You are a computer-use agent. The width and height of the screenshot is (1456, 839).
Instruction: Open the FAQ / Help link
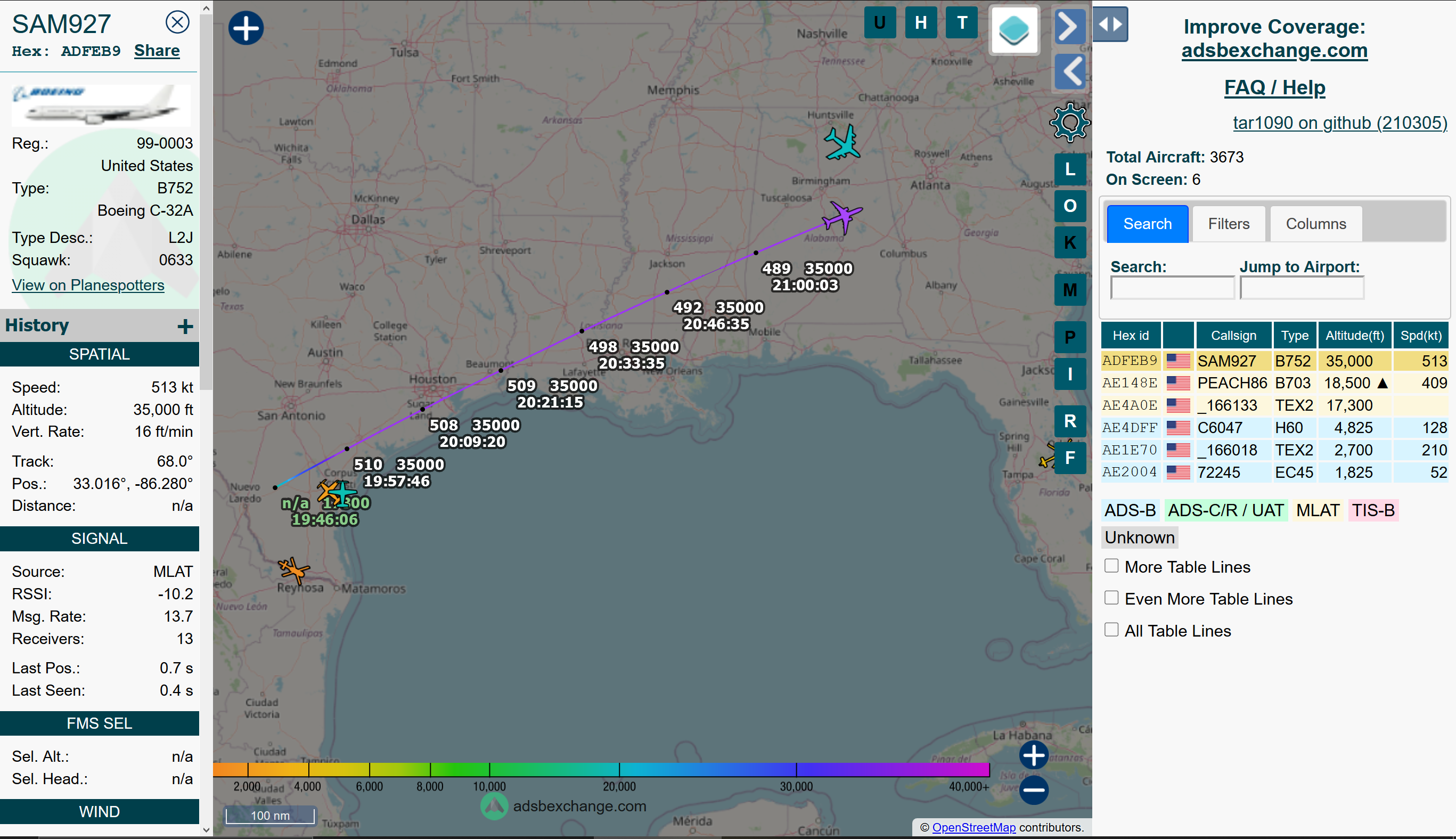(x=1274, y=87)
